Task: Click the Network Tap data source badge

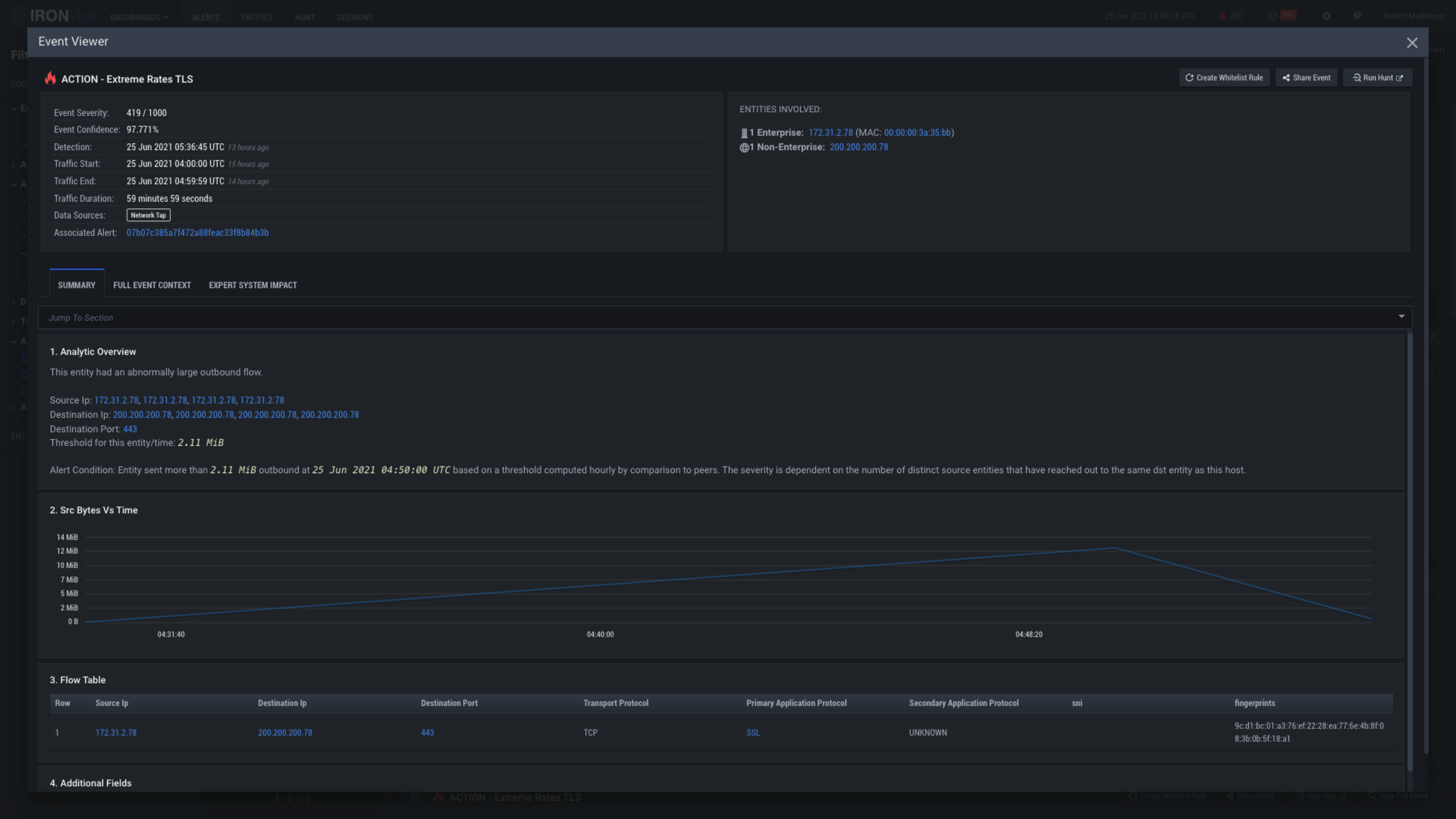Action: pos(148,215)
